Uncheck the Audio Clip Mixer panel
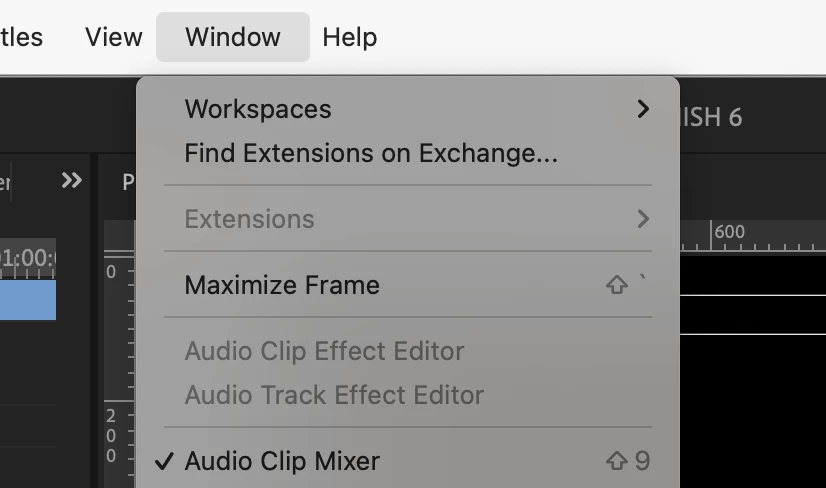 [408, 461]
